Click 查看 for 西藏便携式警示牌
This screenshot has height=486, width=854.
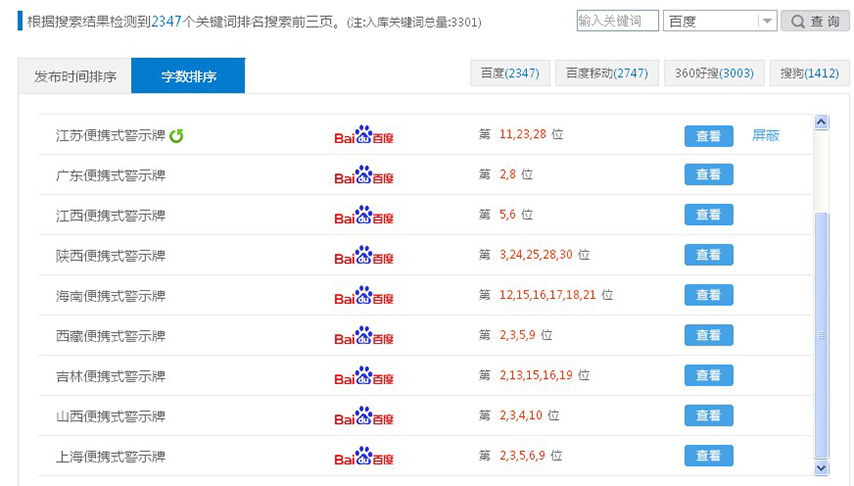(709, 335)
